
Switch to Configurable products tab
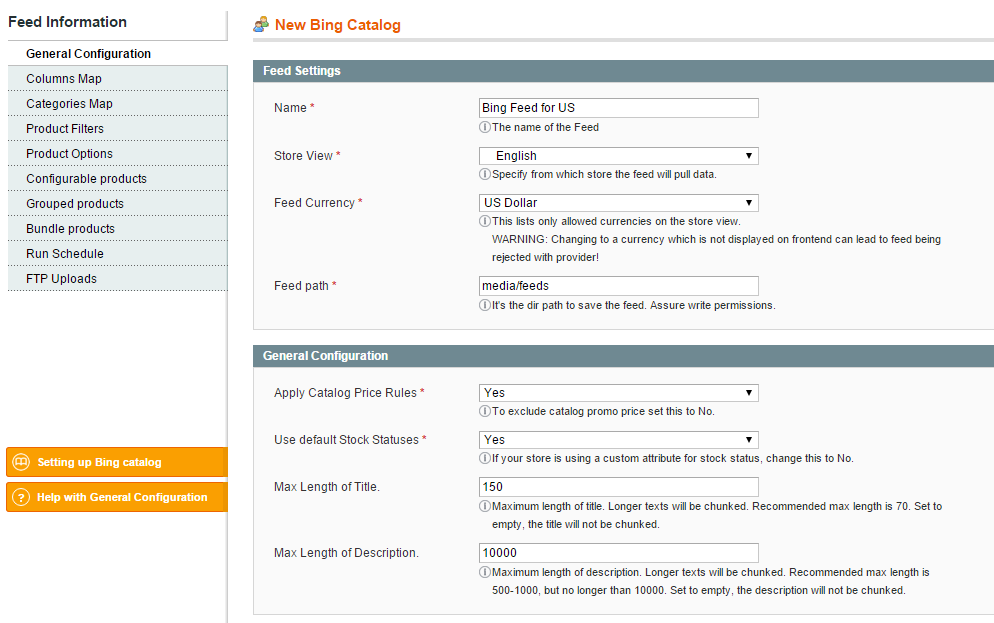[117, 178]
